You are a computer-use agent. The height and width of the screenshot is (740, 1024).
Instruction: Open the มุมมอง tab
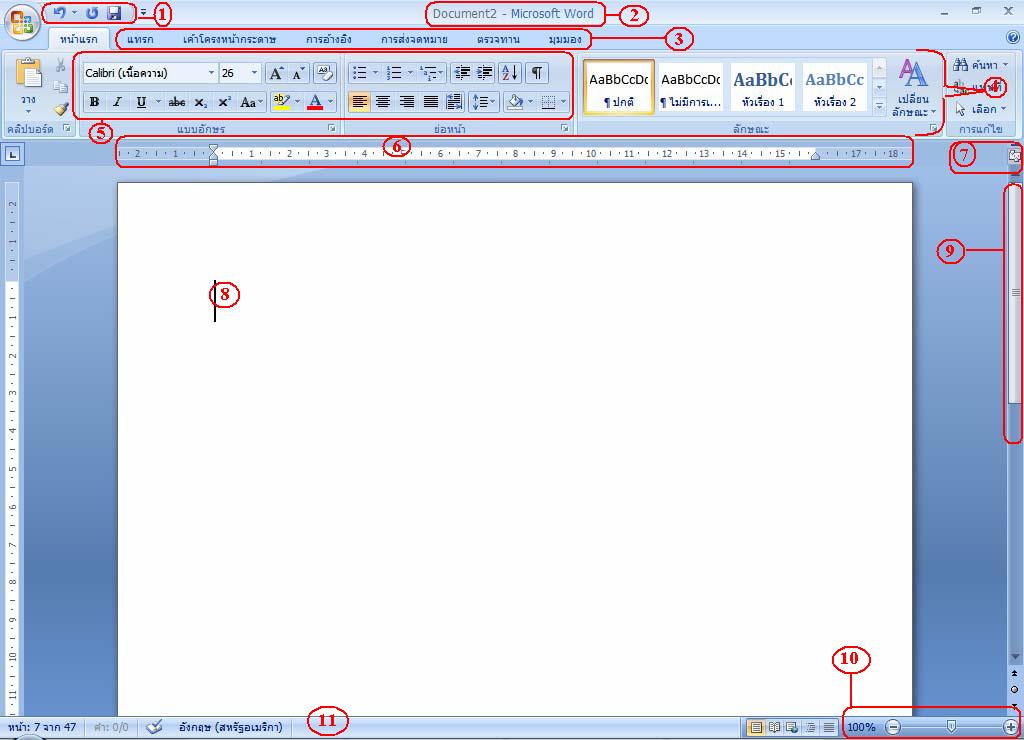565,40
